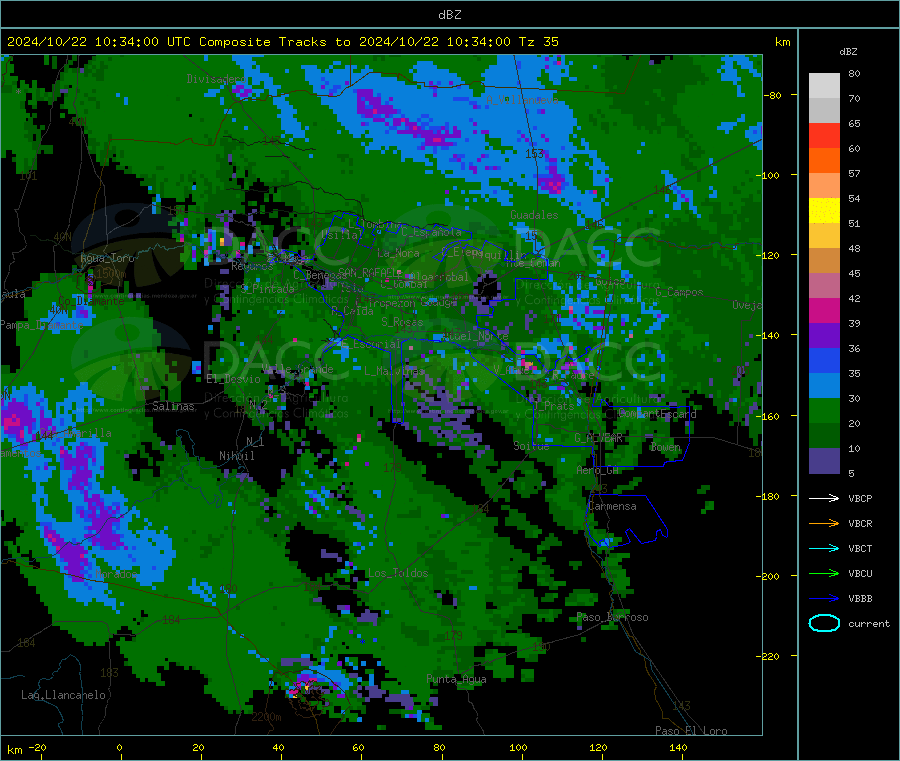Viewport: 900px width, 761px height.
Task: Click the 'km' unit label at top right
Action: (x=782, y=42)
